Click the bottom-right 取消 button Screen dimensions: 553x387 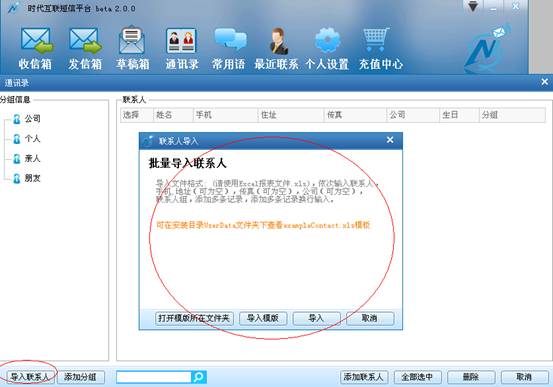525,377
